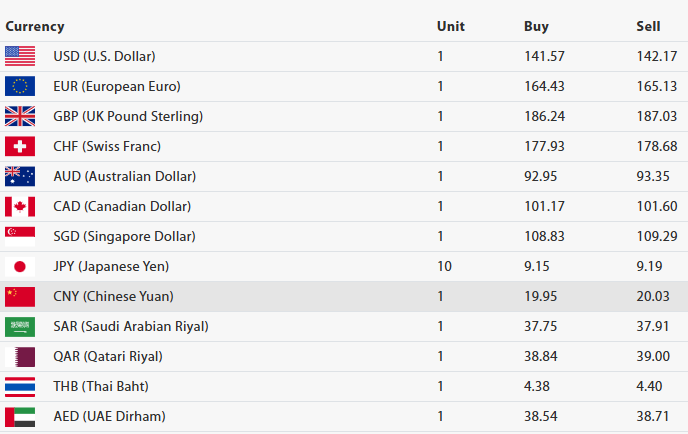Click the Saudi Arabian flag icon
Image resolution: width=688 pixels, height=434 pixels.
(x=20, y=326)
